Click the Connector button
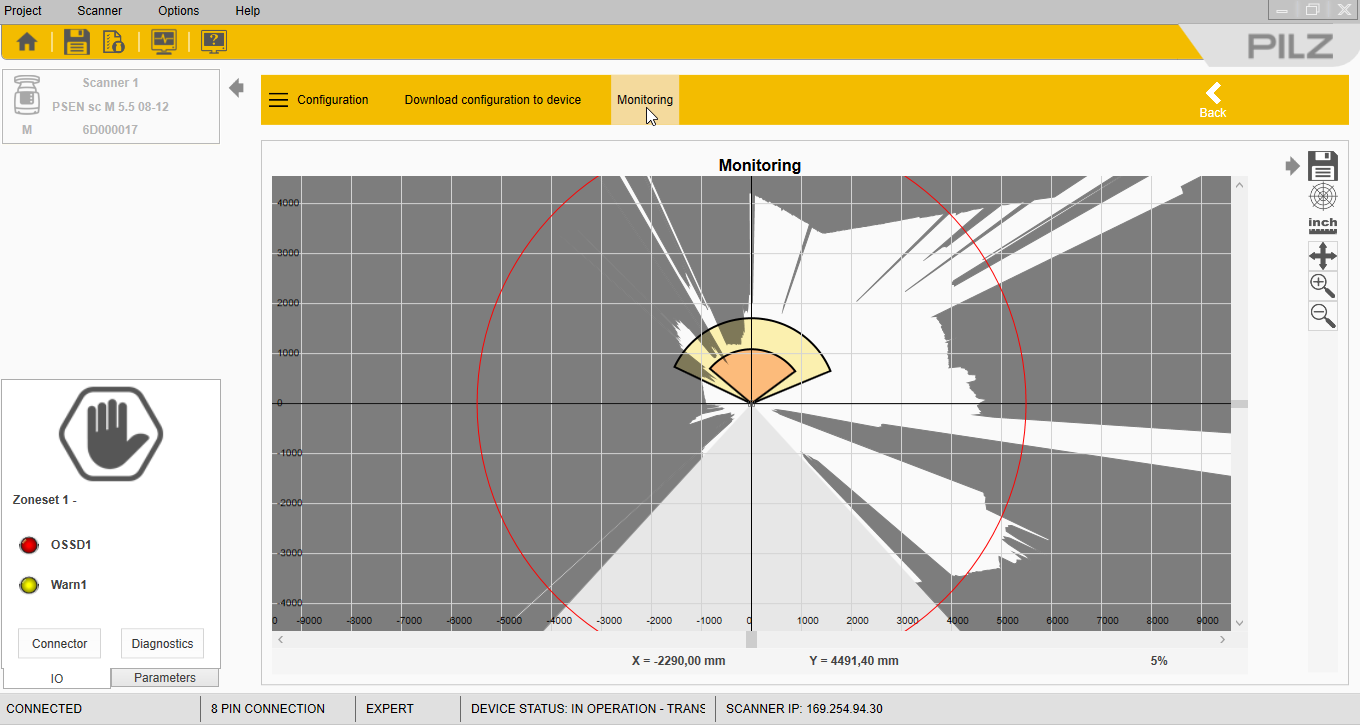The image size is (1360, 725). (x=60, y=644)
